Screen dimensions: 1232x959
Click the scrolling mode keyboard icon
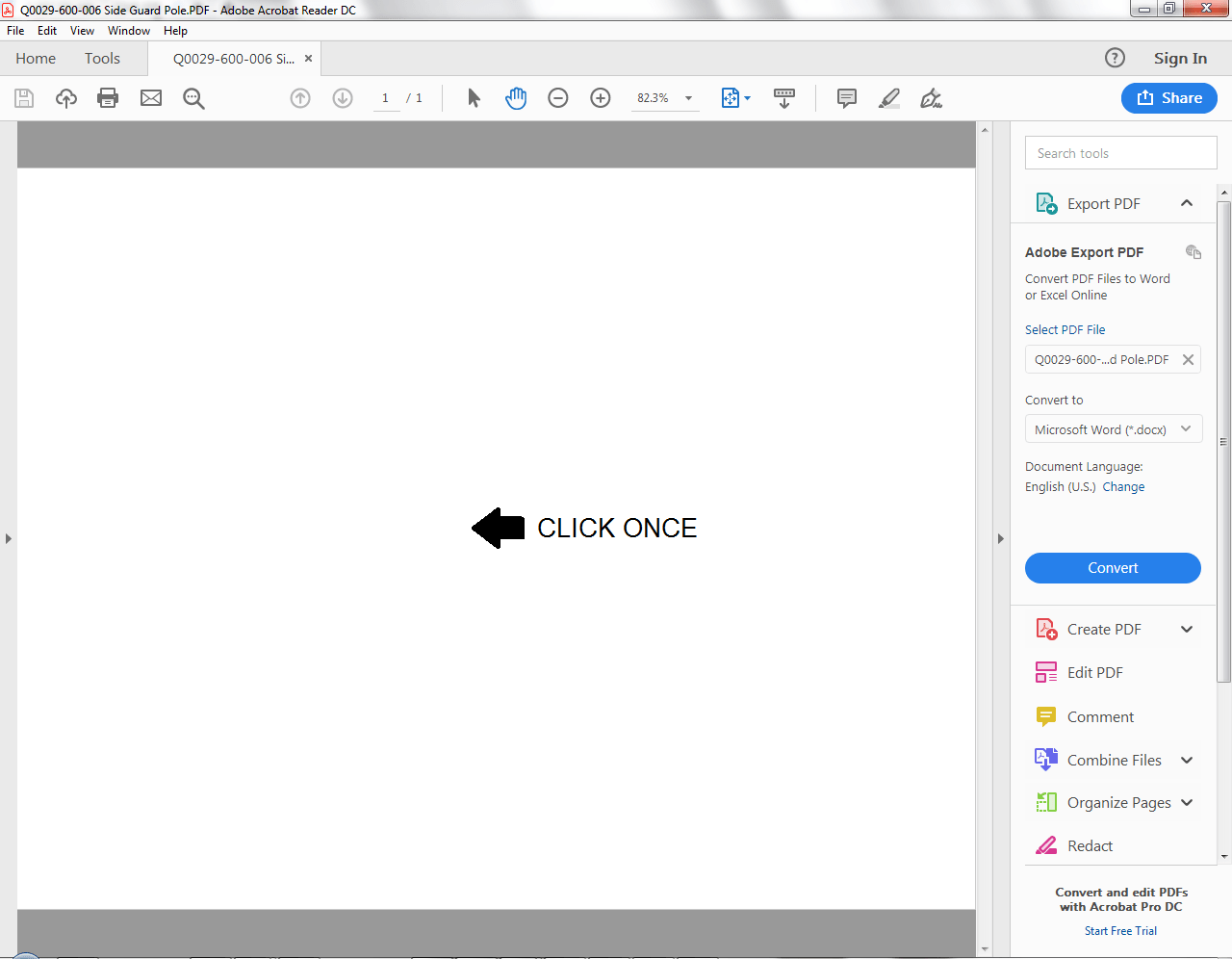(784, 98)
